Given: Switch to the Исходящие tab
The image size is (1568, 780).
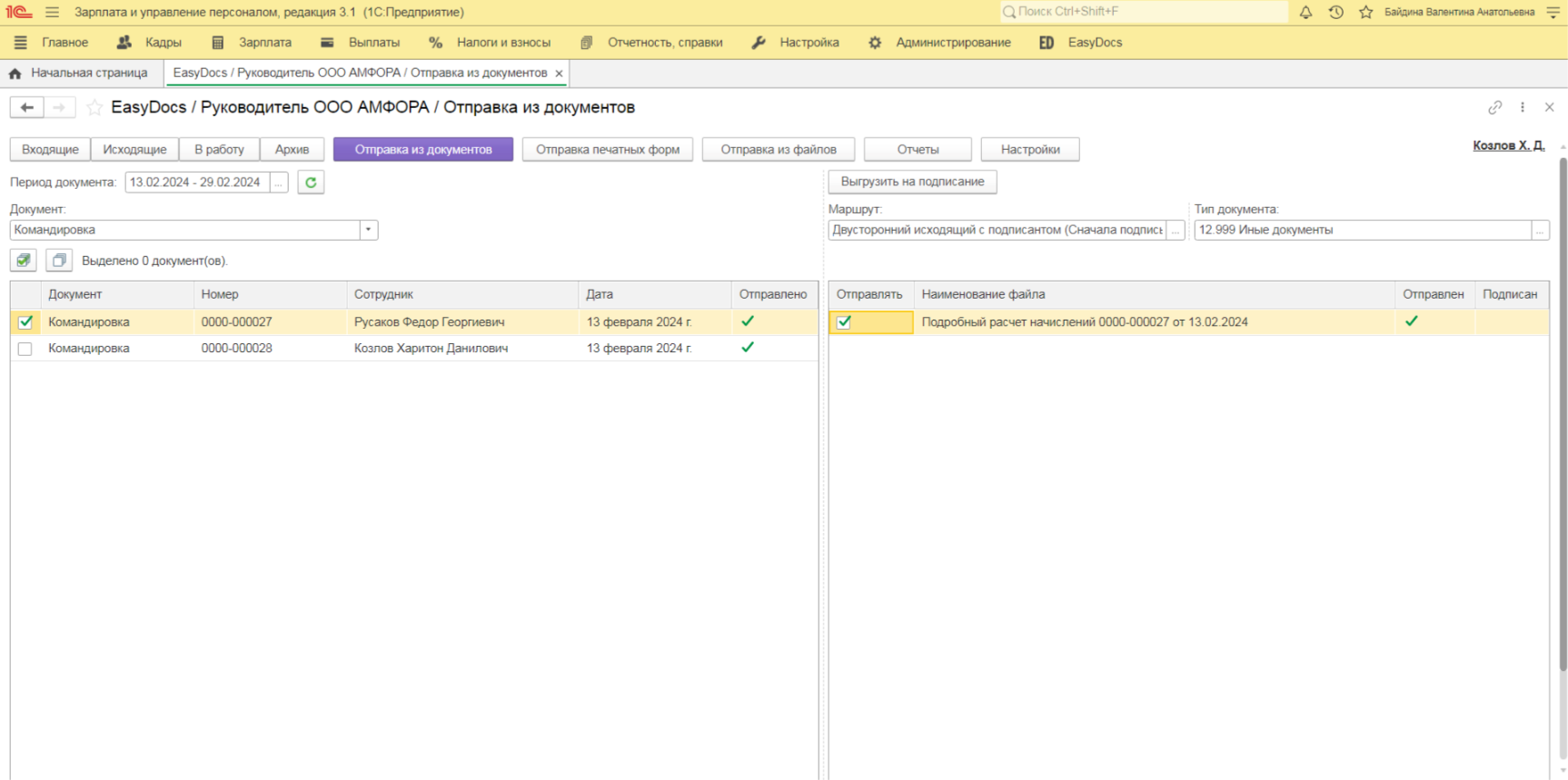Looking at the screenshot, I should click(134, 150).
